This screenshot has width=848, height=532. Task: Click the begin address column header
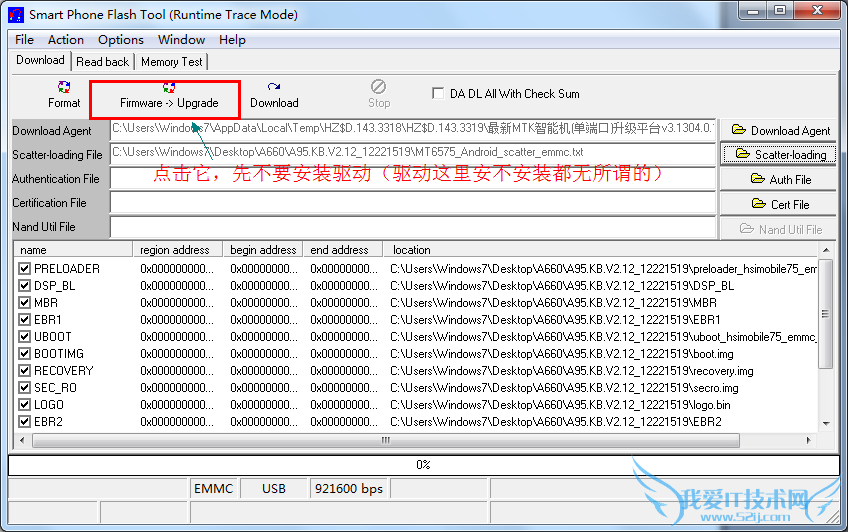[263, 250]
